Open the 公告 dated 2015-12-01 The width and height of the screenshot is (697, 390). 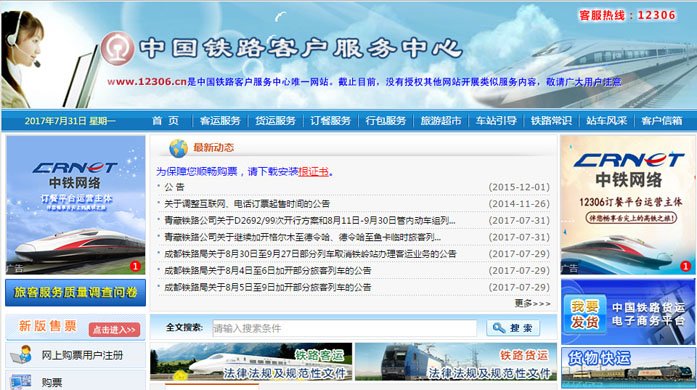tap(174, 187)
